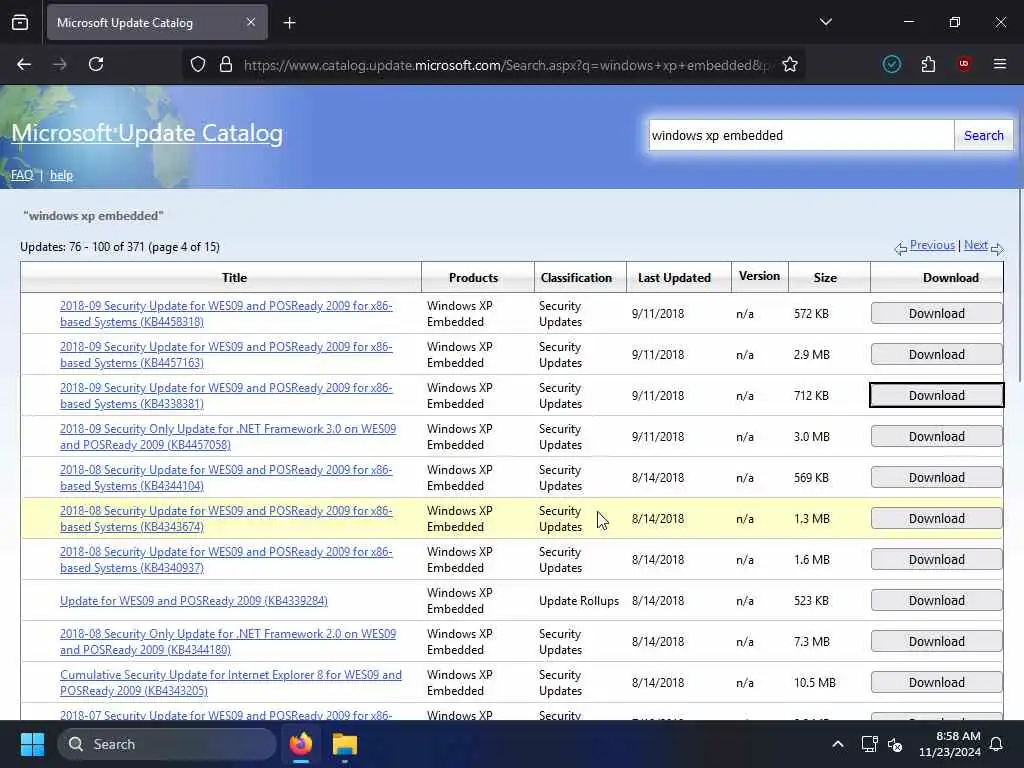Viewport: 1024px width, 768px height.
Task: Click the blue checkmark extension icon
Action: [892, 64]
